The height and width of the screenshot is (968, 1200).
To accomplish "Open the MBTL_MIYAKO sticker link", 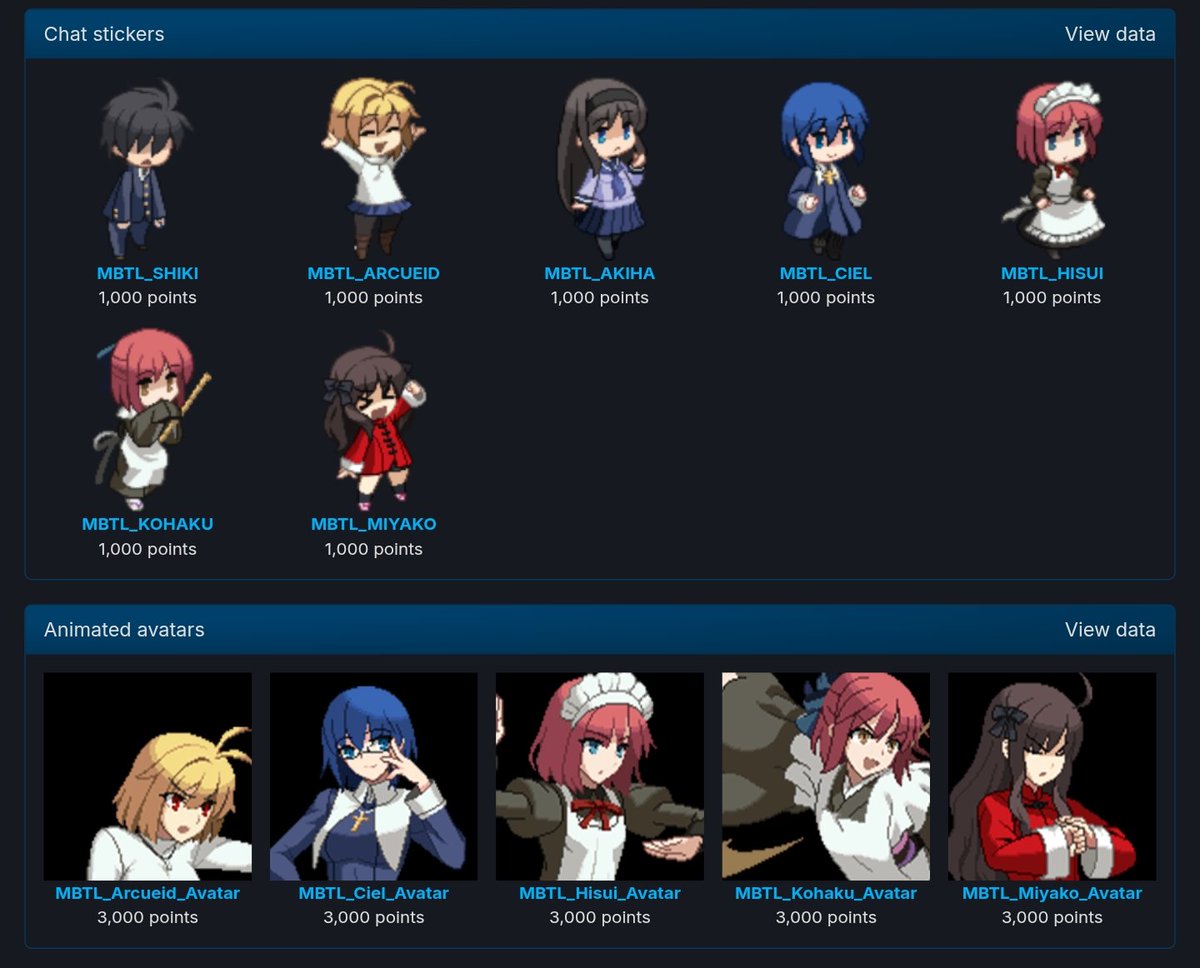I will (374, 524).
